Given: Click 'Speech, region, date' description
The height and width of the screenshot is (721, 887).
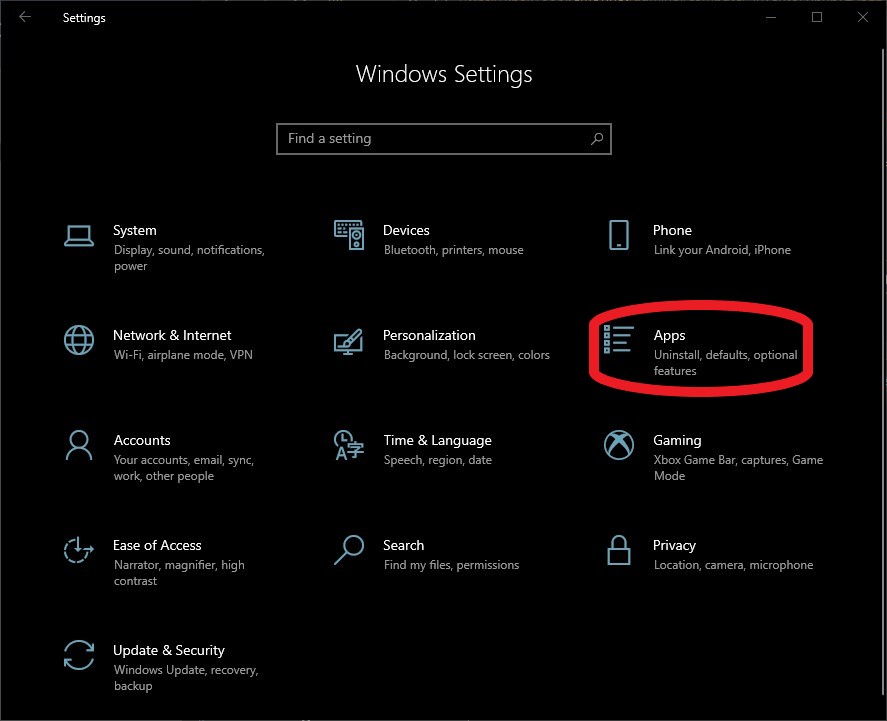Looking at the screenshot, I should (438, 460).
